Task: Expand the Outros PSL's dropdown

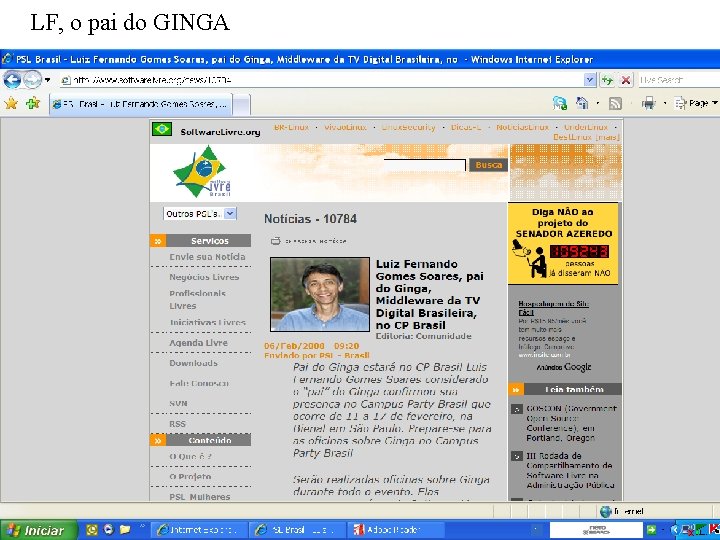Action: pos(231,214)
